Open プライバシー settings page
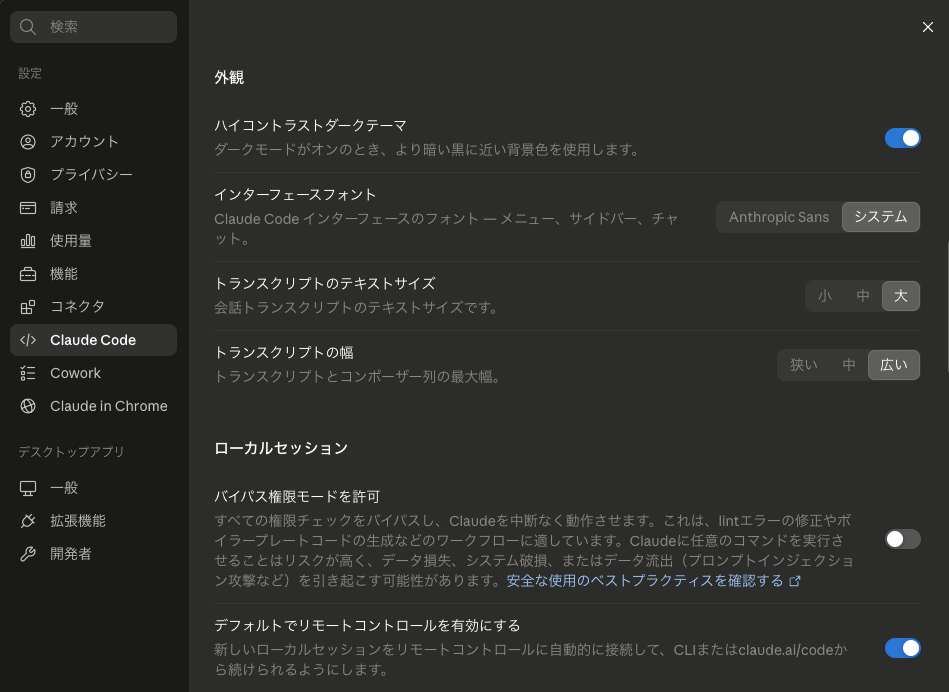 click(x=93, y=175)
